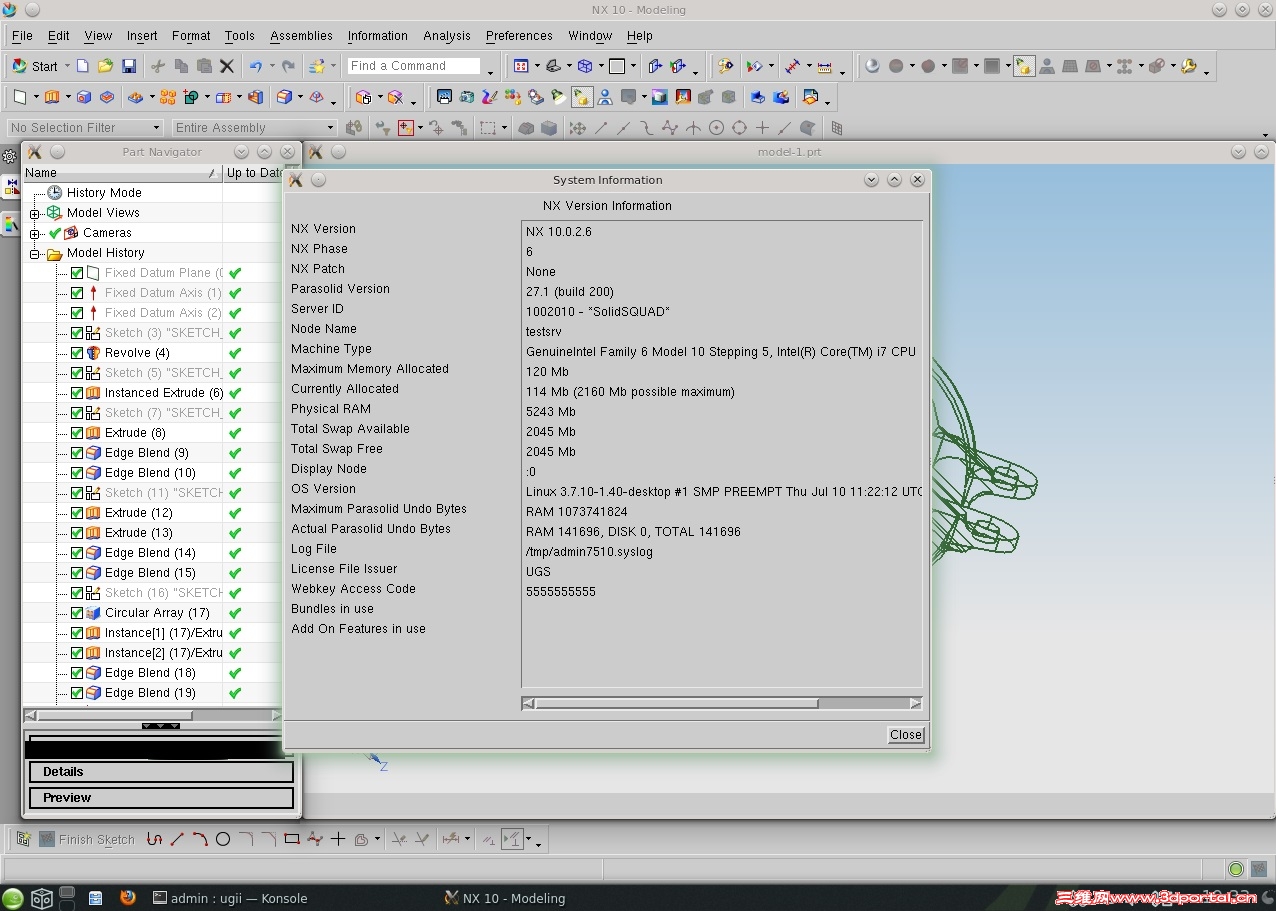Toggle the Extrude (8) feature checkbox

[77, 433]
